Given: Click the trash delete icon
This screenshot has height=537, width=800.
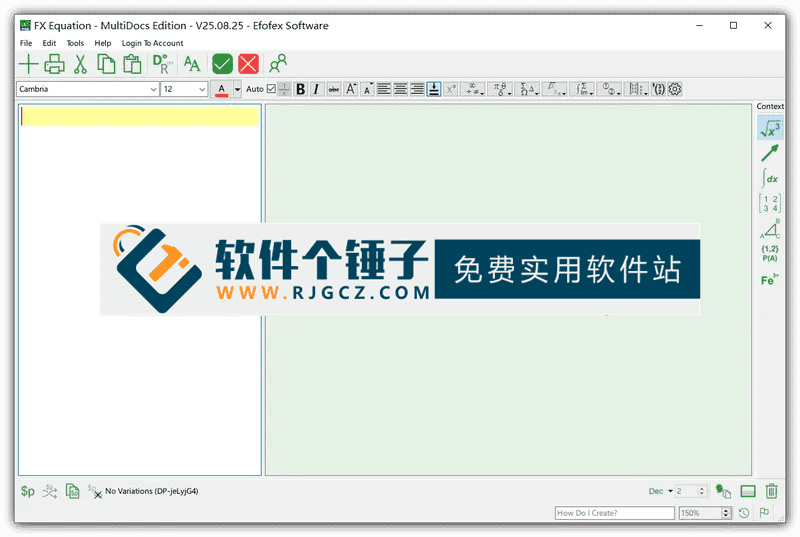Looking at the screenshot, I should tap(771, 491).
